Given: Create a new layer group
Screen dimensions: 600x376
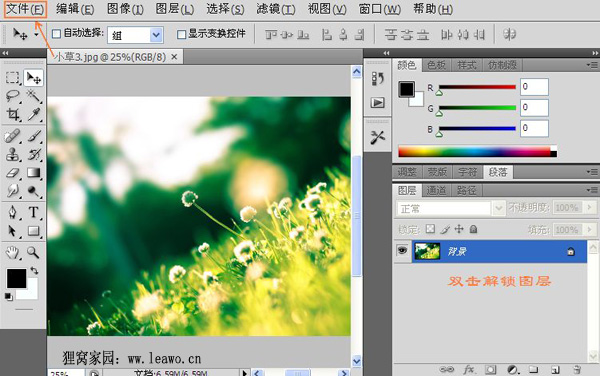Looking at the screenshot, I should click(x=534, y=369).
